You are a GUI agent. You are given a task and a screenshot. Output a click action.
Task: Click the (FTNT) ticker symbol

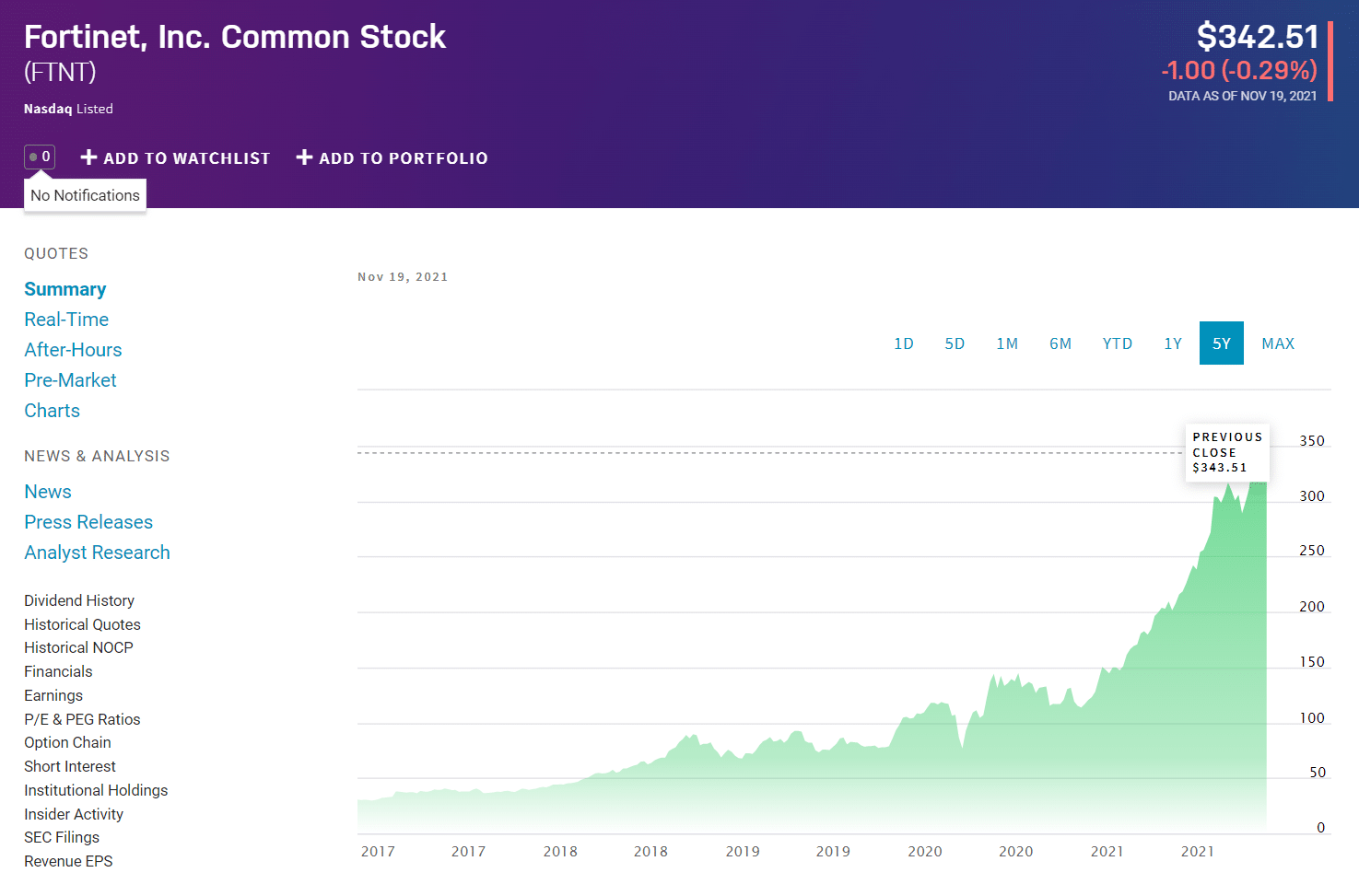coord(60,72)
